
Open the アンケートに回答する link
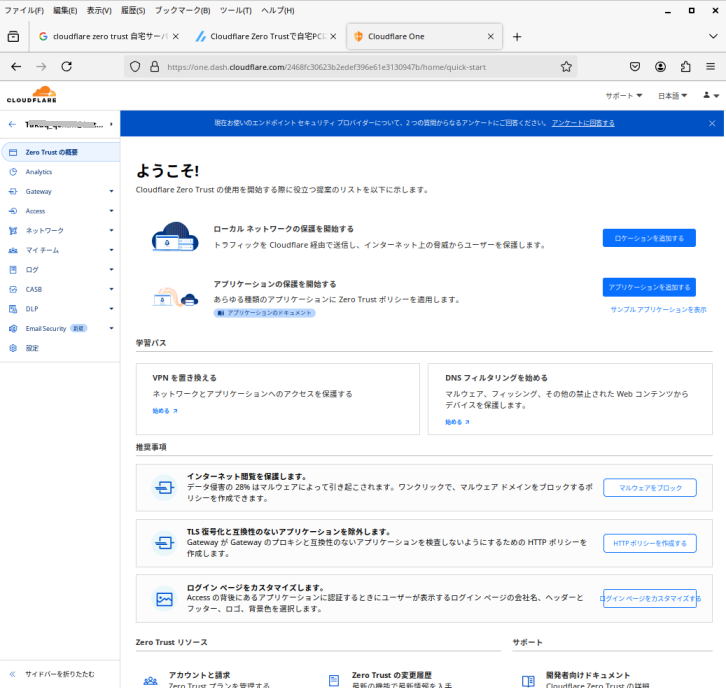pos(583,123)
